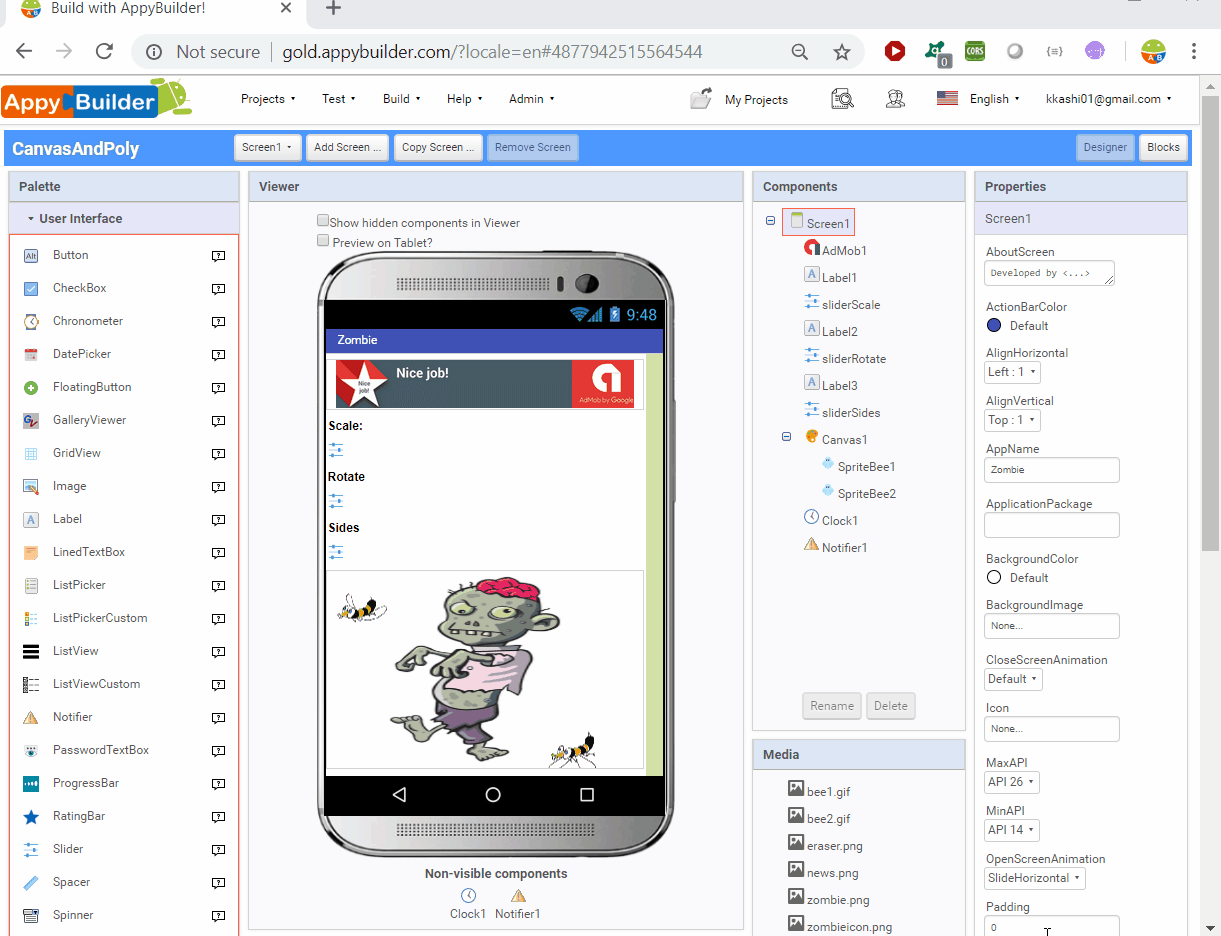The image size is (1221, 936).
Task: Collapse the Screen1 tree node
Action: (x=770, y=222)
